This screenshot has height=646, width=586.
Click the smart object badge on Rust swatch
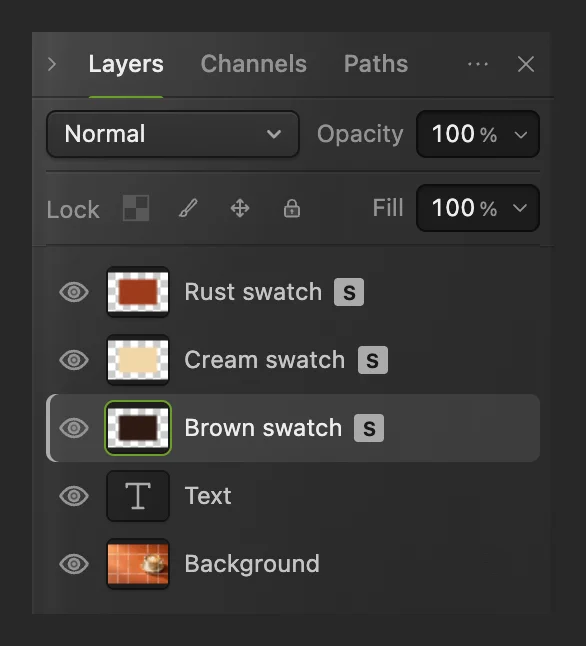point(349,292)
